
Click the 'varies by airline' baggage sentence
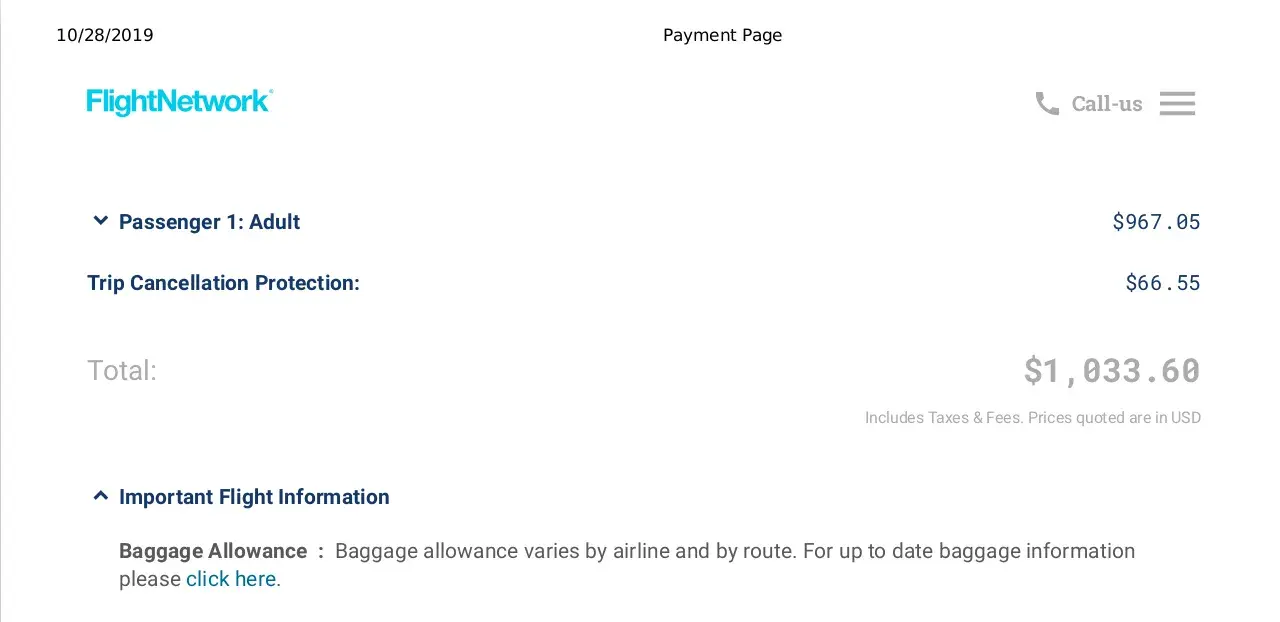click(x=734, y=551)
